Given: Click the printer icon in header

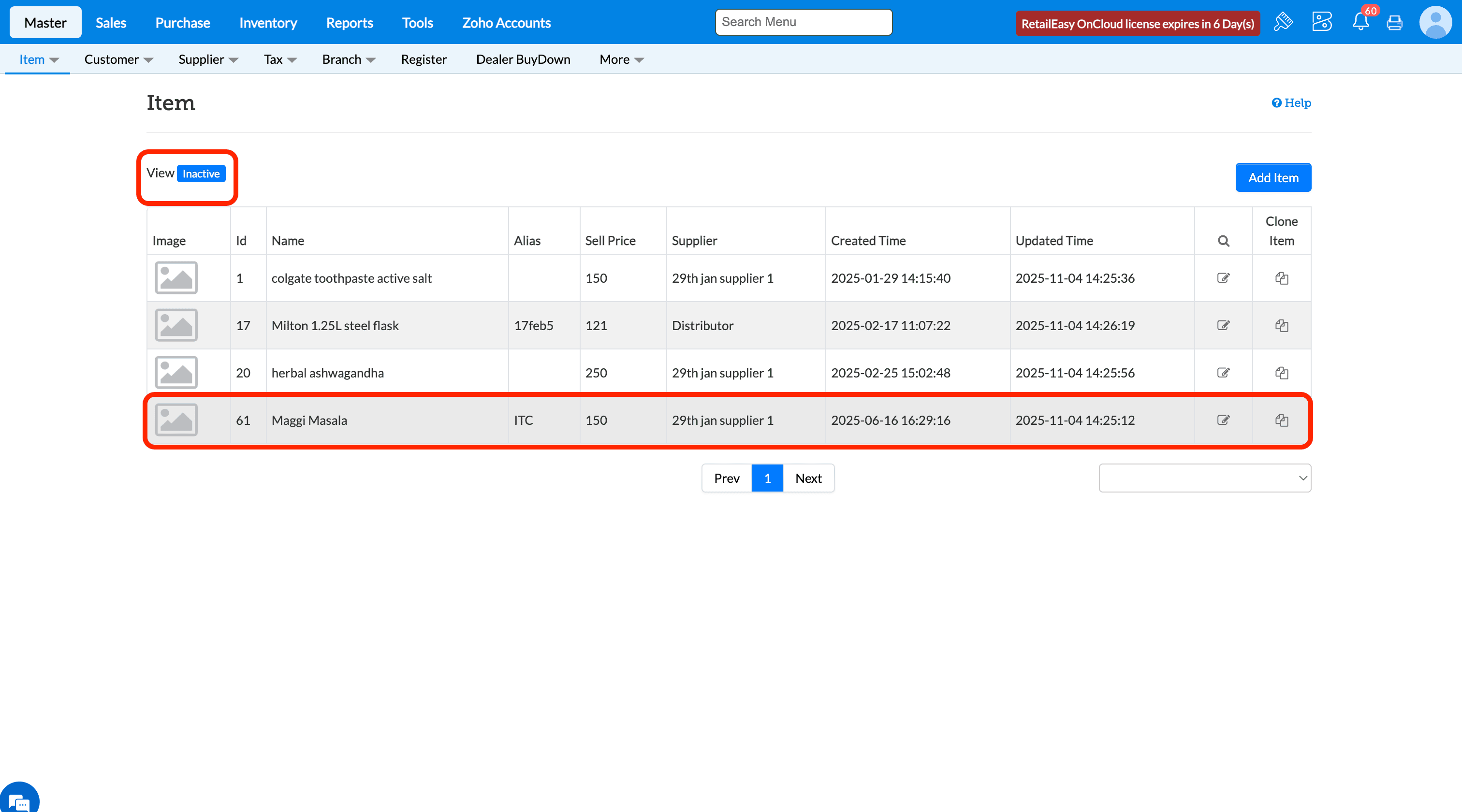Looking at the screenshot, I should click(1394, 23).
